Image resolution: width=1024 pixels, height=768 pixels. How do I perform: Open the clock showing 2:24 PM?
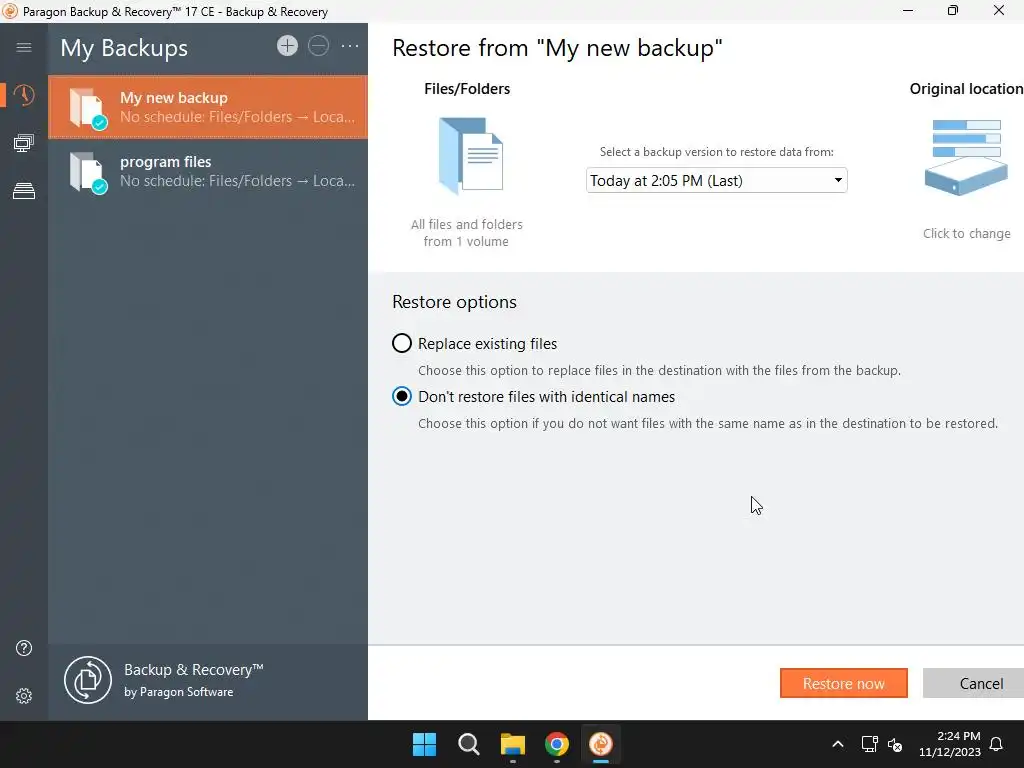tap(950, 744)
